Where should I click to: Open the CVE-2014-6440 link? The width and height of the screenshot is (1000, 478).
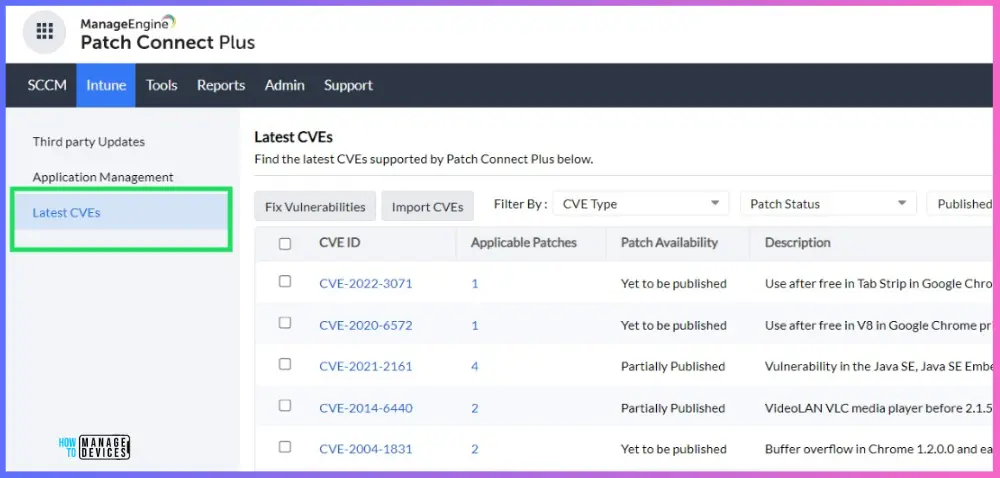(x=365, y=408)
